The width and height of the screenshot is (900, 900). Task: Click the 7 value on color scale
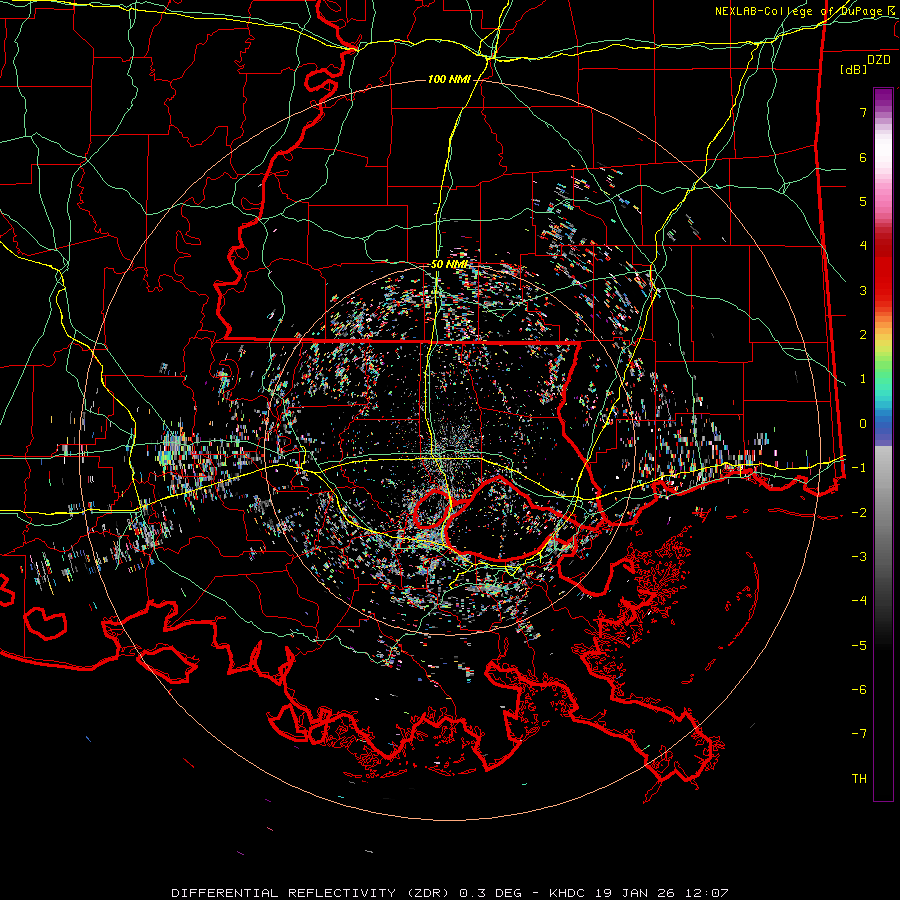[x=863, y=112]
